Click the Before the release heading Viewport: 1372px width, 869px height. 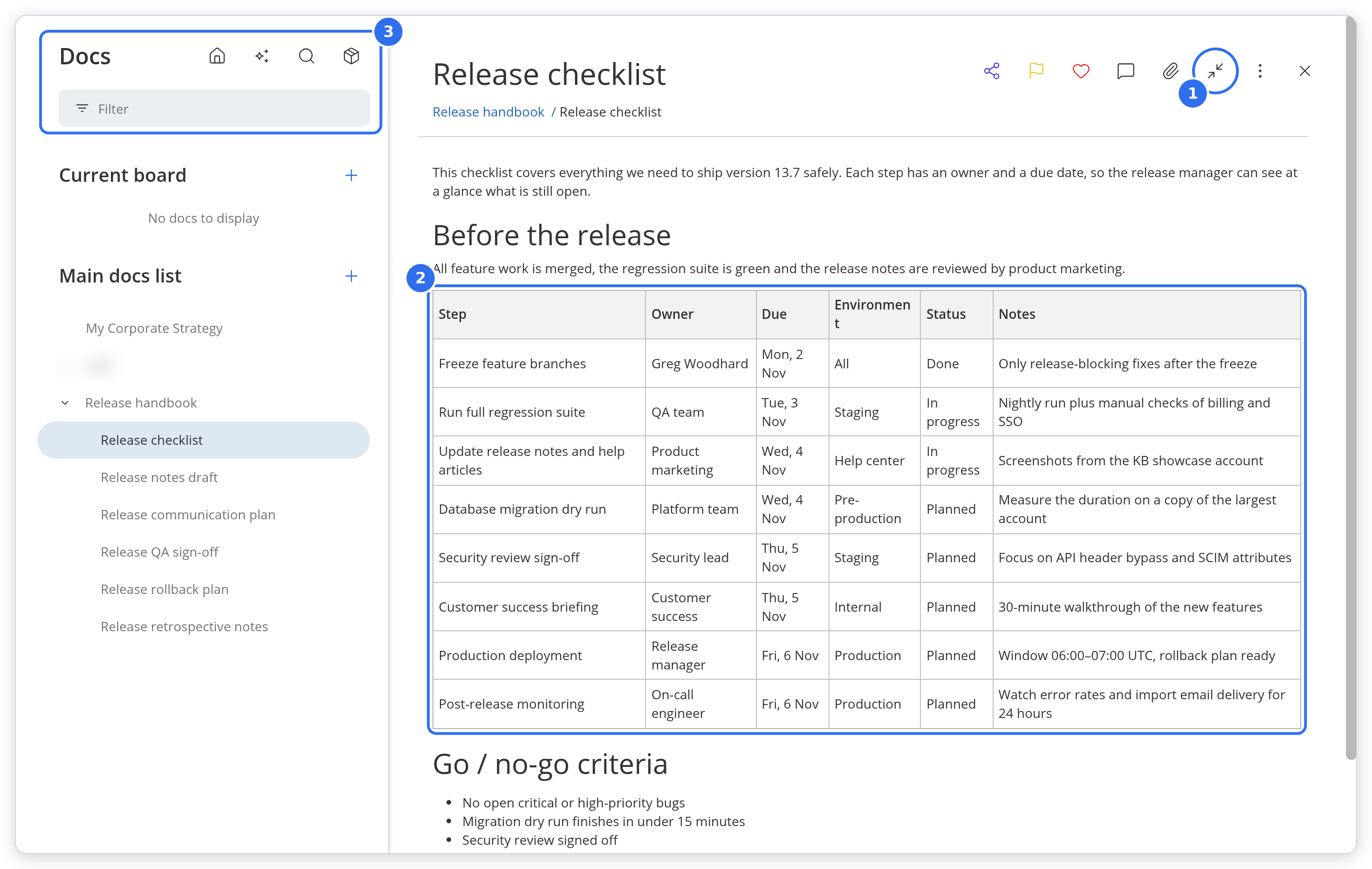pos(551,235)
